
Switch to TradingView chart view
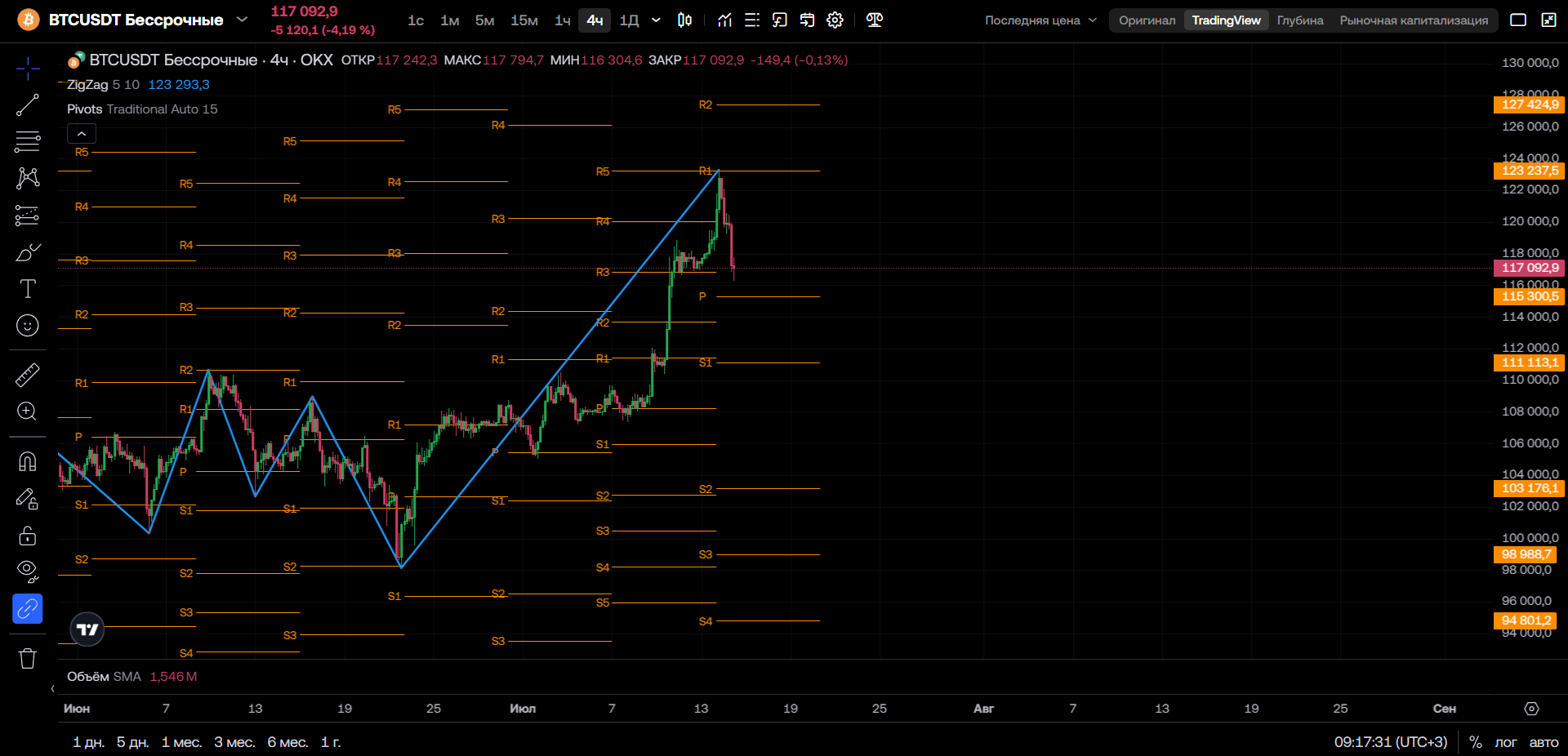tap(1226, 20)
